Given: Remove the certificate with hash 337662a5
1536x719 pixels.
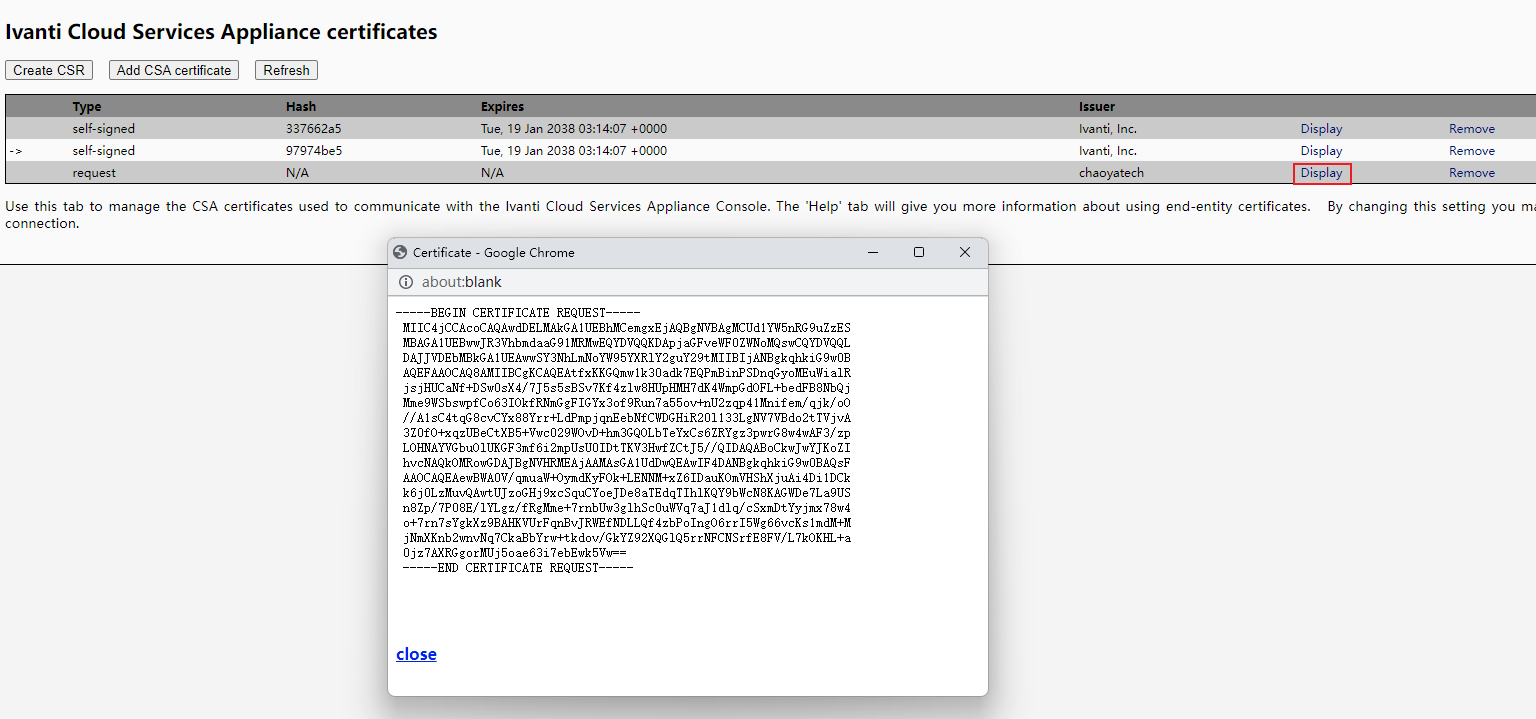Looking at the screenshot, I should tap(1472, 128).
